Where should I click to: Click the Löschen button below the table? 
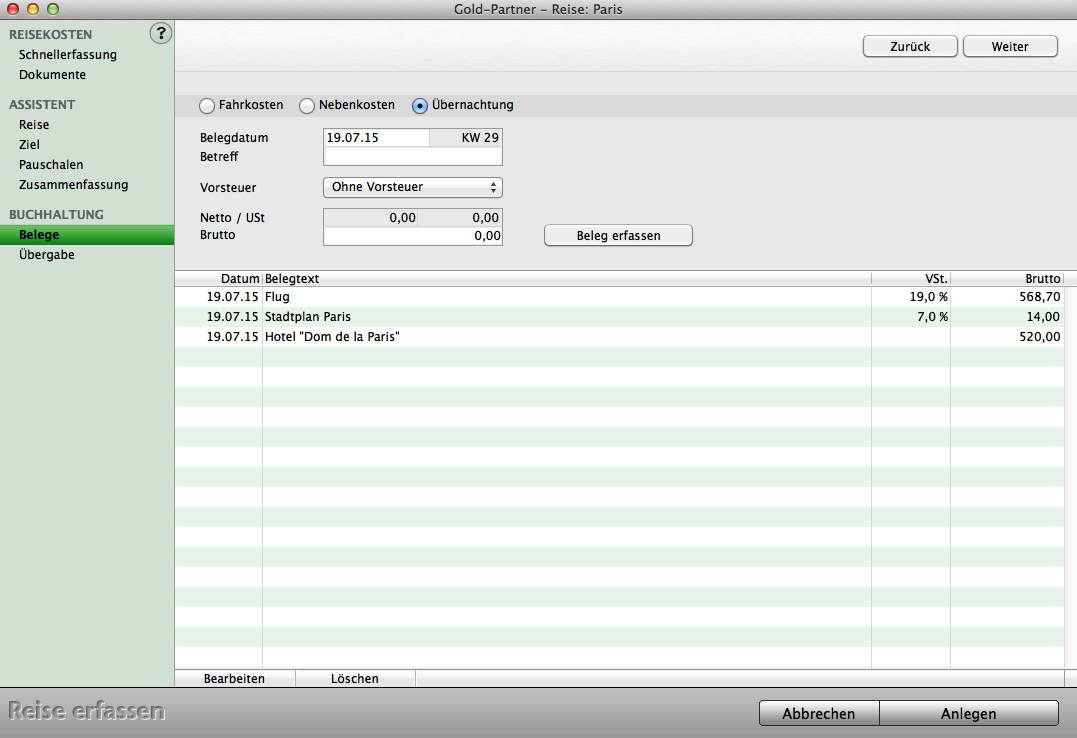point(355,679)
